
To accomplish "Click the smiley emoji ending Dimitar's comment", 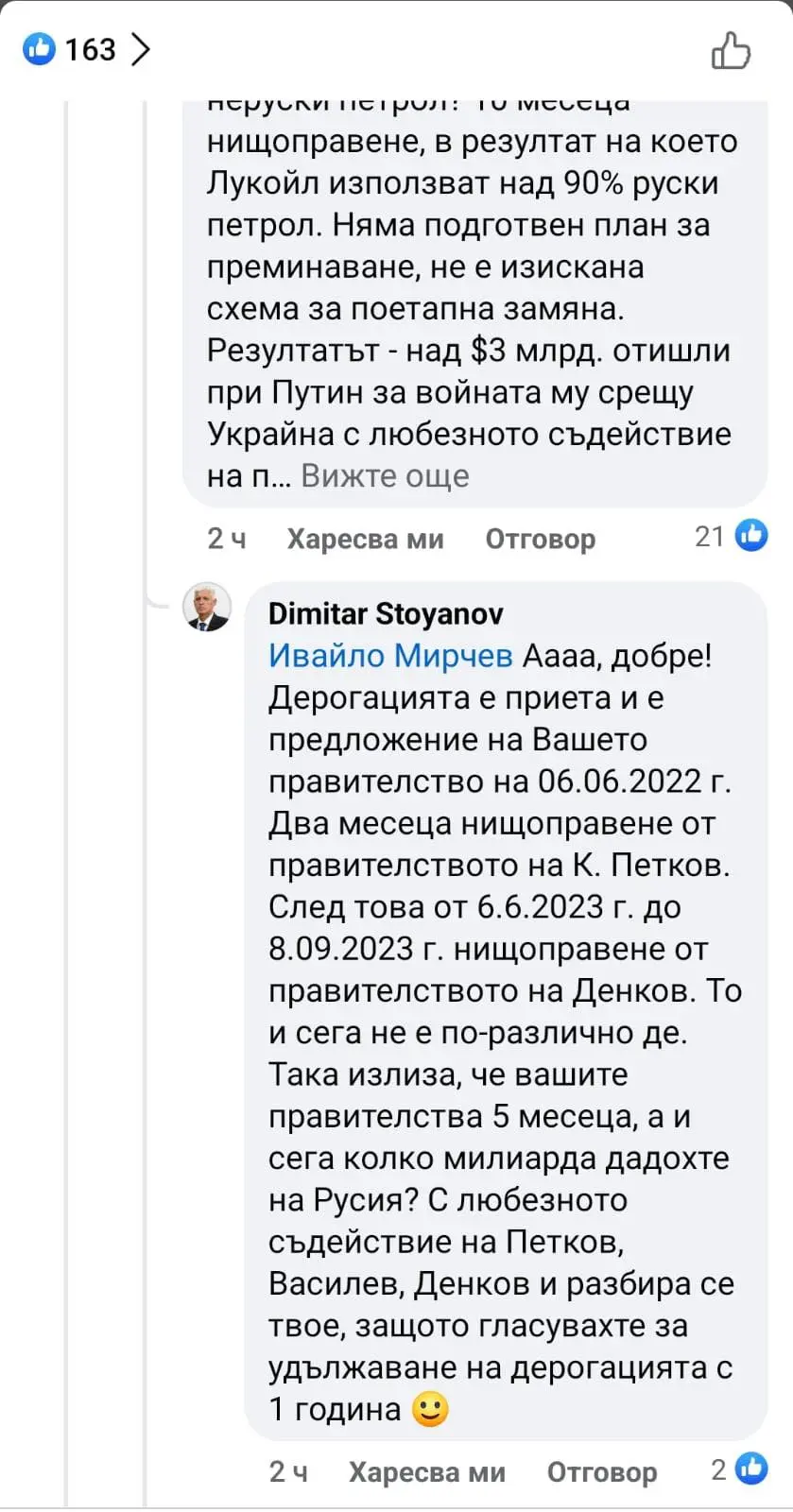I will pyautogui.click(x=430, y=1410).
